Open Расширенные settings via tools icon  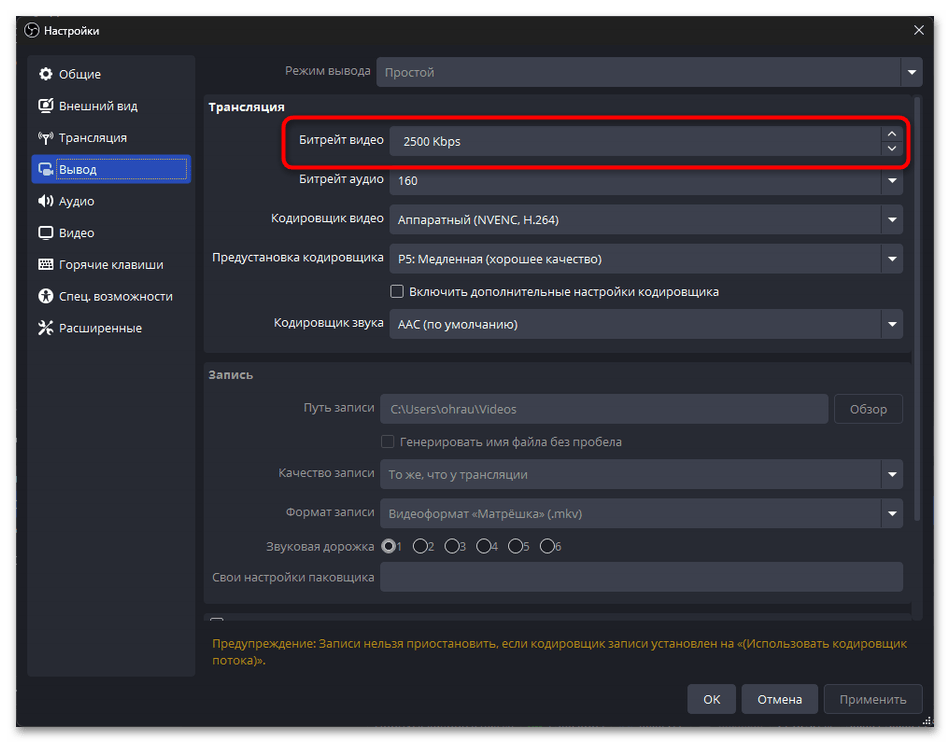click(45, 328)
